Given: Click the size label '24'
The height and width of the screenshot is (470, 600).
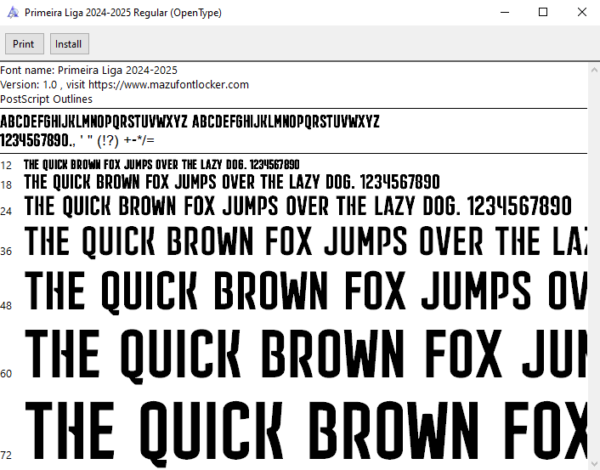Looking at the screenshot, I should [6, 211].
